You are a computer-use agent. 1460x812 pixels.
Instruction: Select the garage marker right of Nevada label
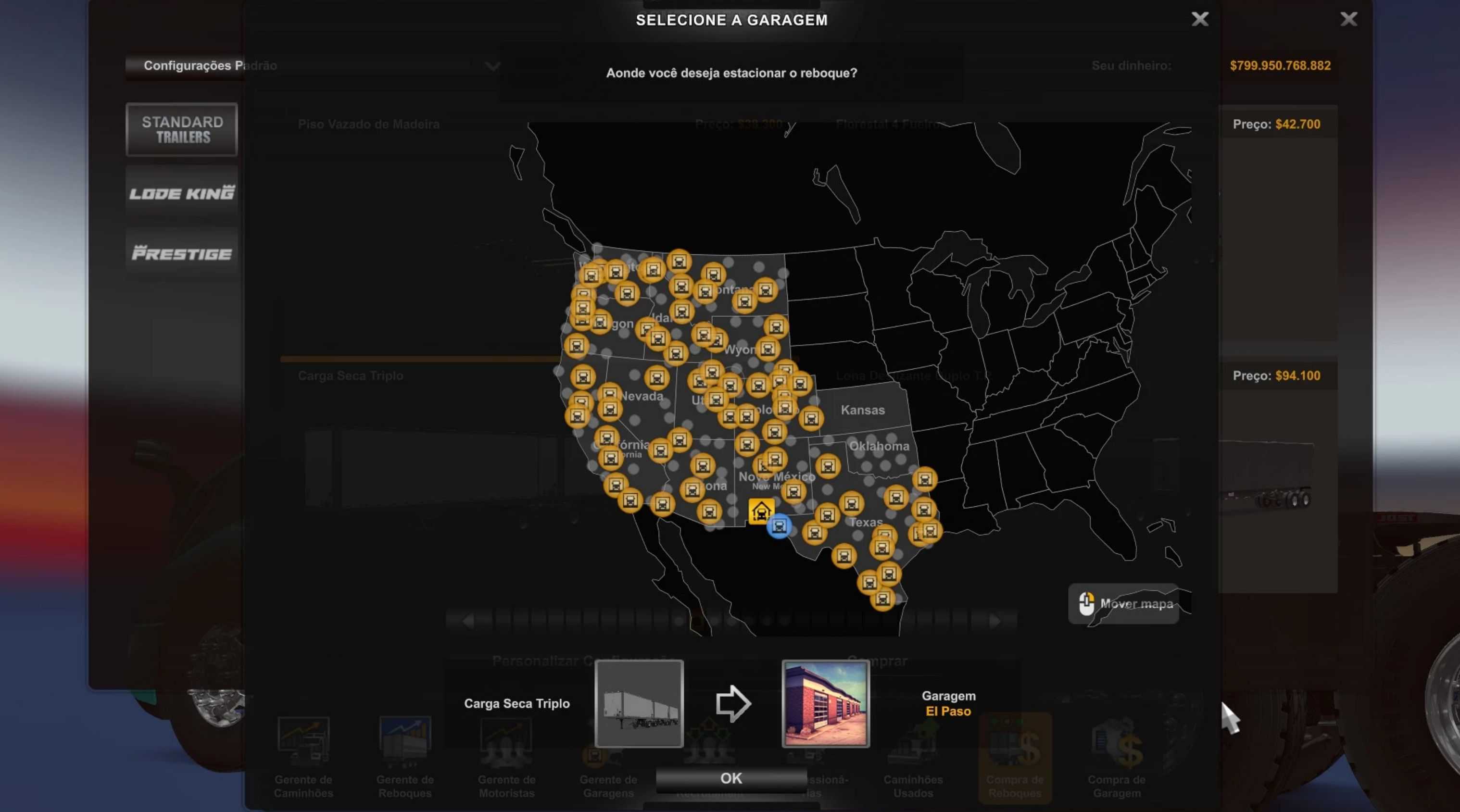pos(656,377)
